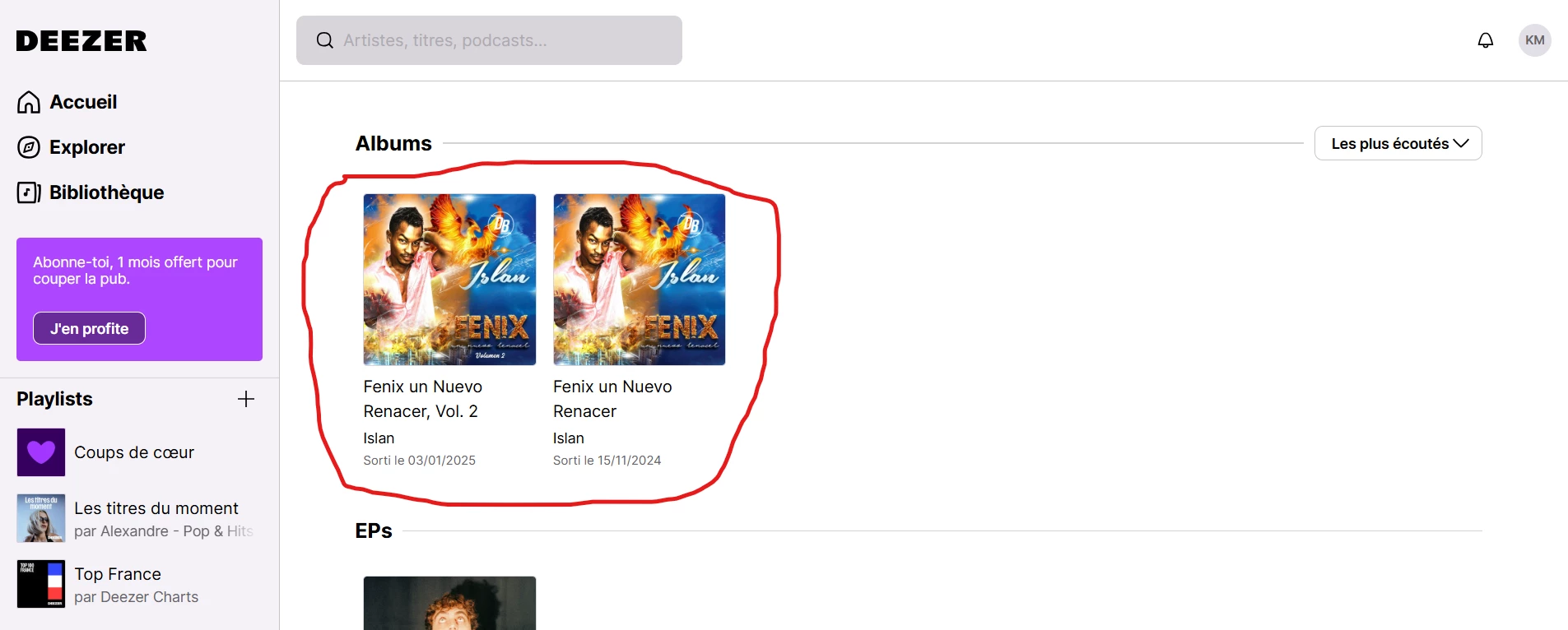This screenshot has height=630, width=1568.
Task: Go to Explorer page
Action: click(87, 147)
